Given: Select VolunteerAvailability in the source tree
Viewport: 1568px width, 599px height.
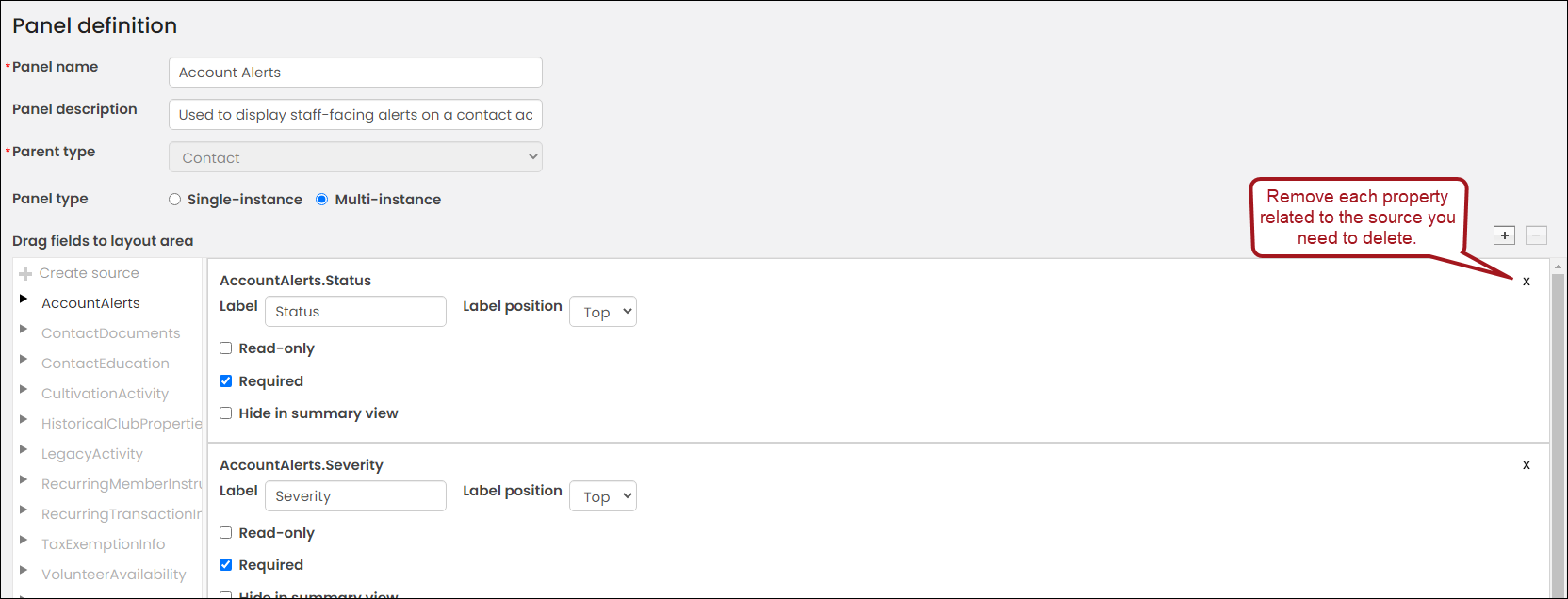Looking at the screenshot, I should (114, 575).
